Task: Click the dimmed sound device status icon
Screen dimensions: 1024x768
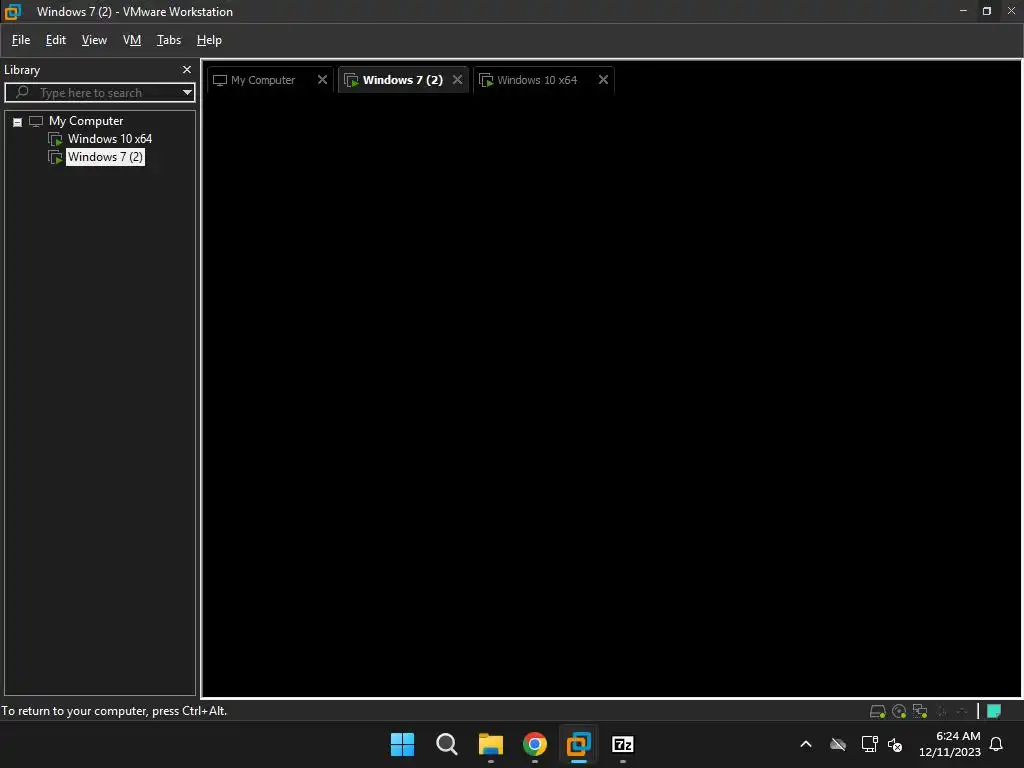Action: [x=942, y=711]
